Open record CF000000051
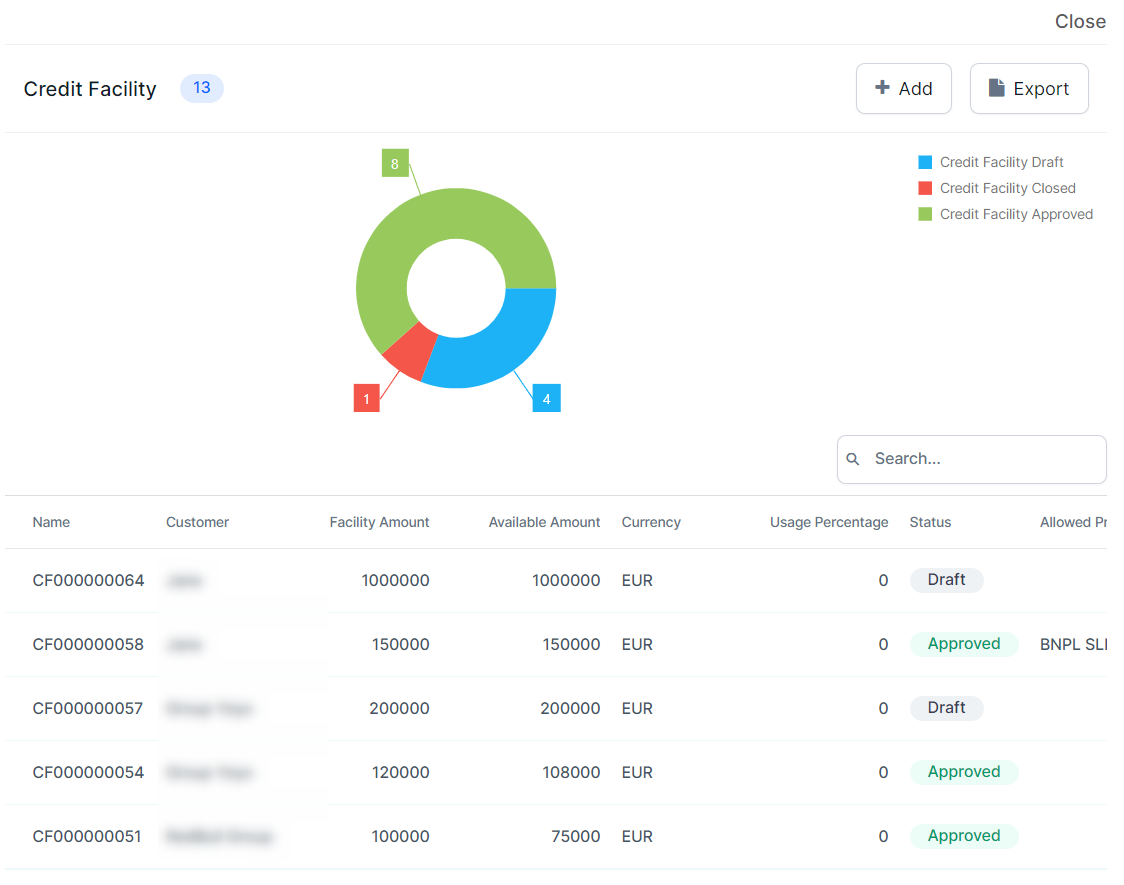Screen dimensions: 1124x885 86,836
